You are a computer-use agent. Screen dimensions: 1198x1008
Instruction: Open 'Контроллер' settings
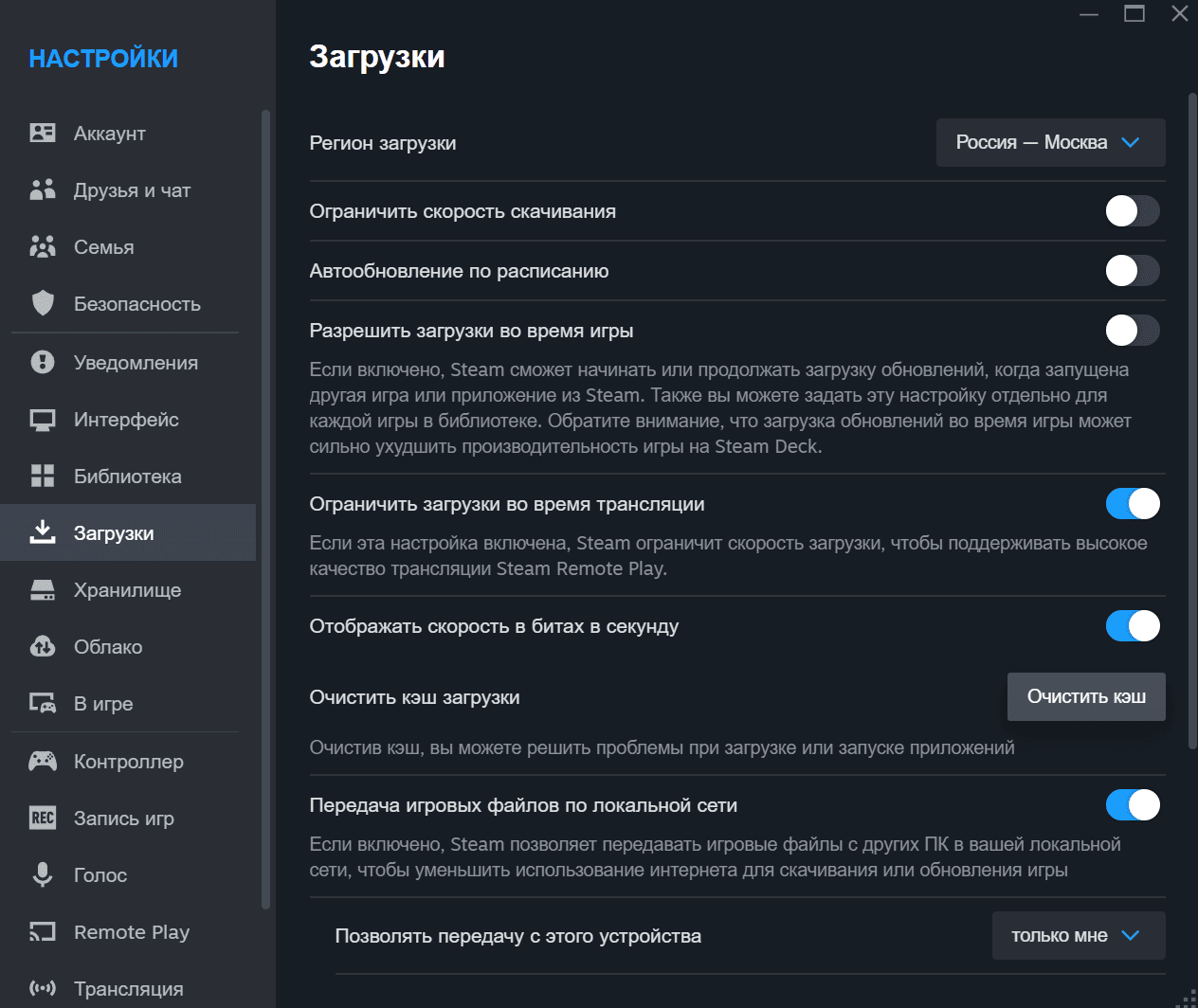coord(128,762)
